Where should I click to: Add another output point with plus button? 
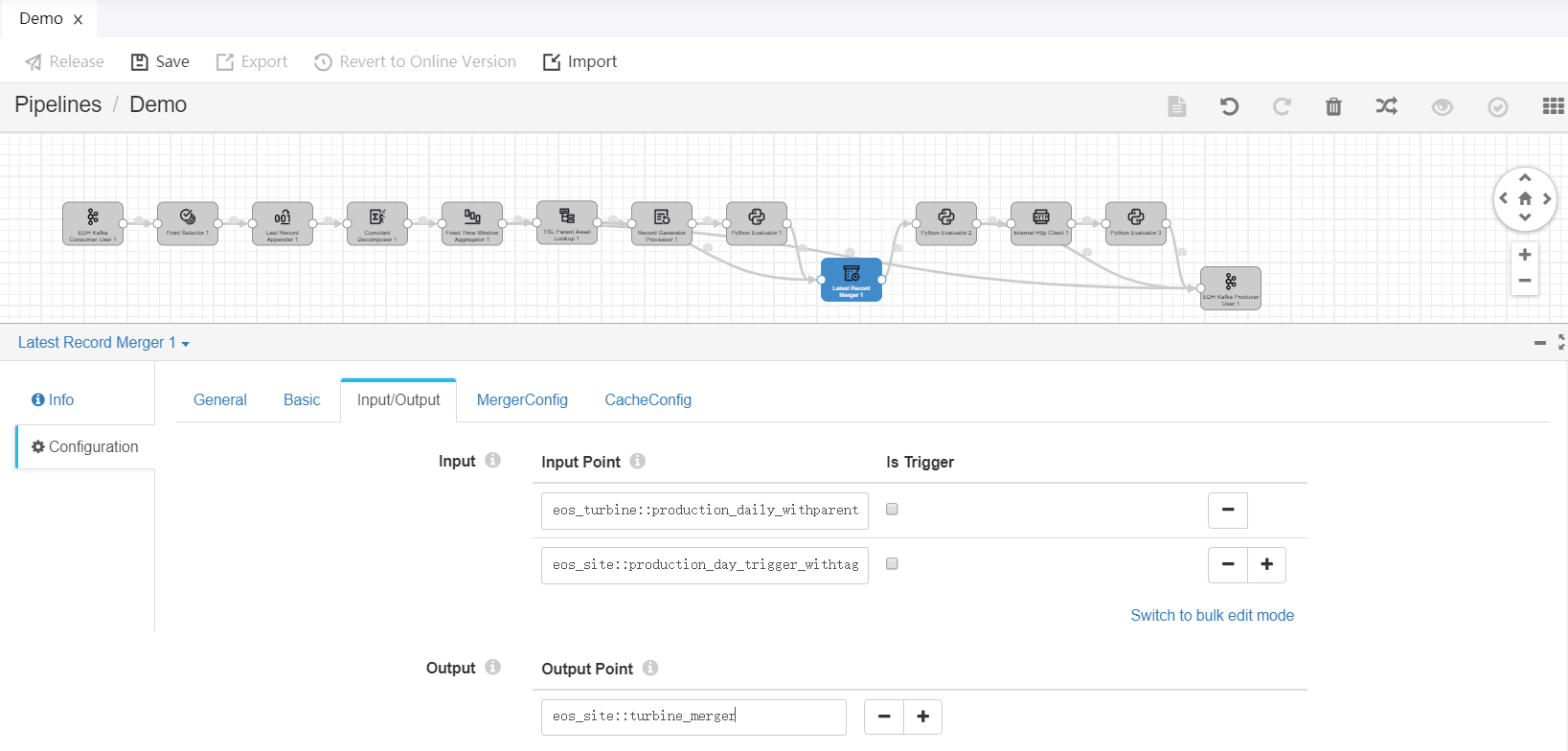(922, 717)
